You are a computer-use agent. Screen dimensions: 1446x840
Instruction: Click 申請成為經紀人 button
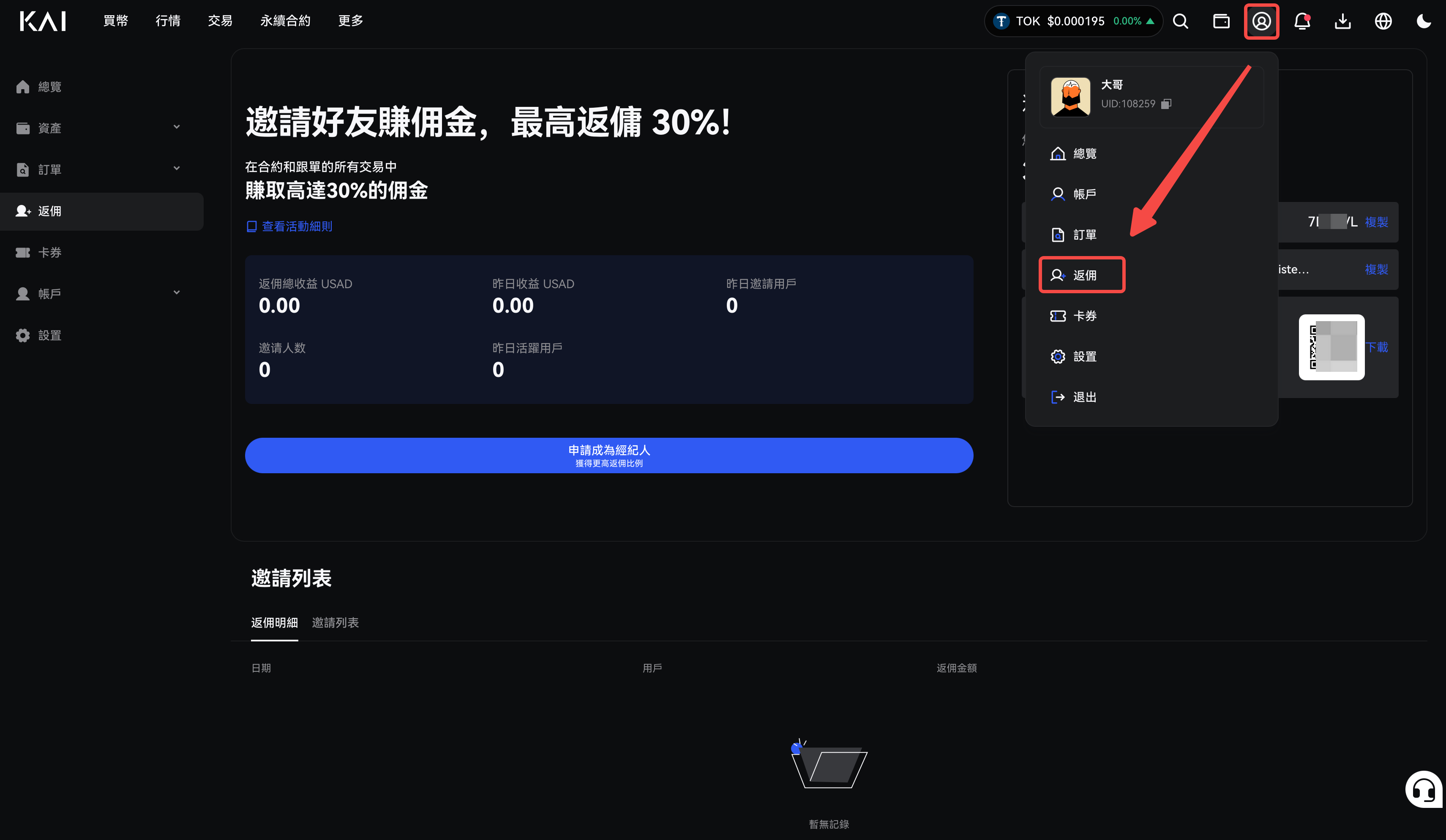[609, 455]
